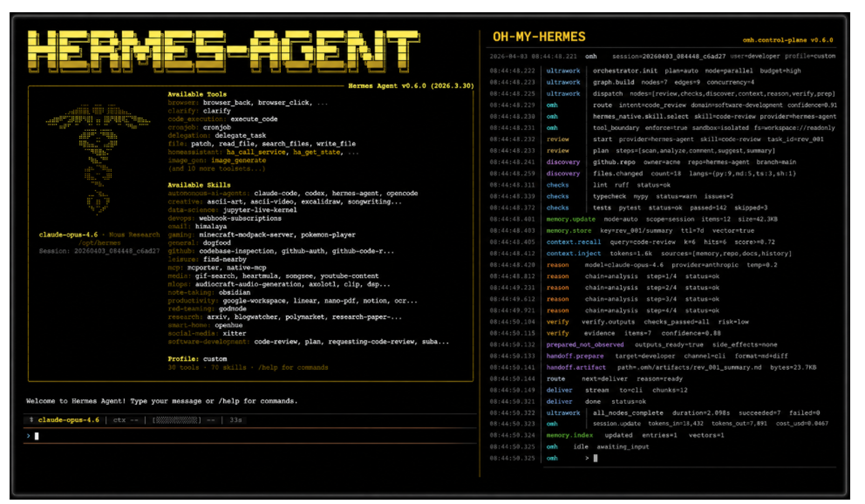Click the Hermes Agent message input prompt
Viewport: 865px width, 504px height.
[251, 436]
